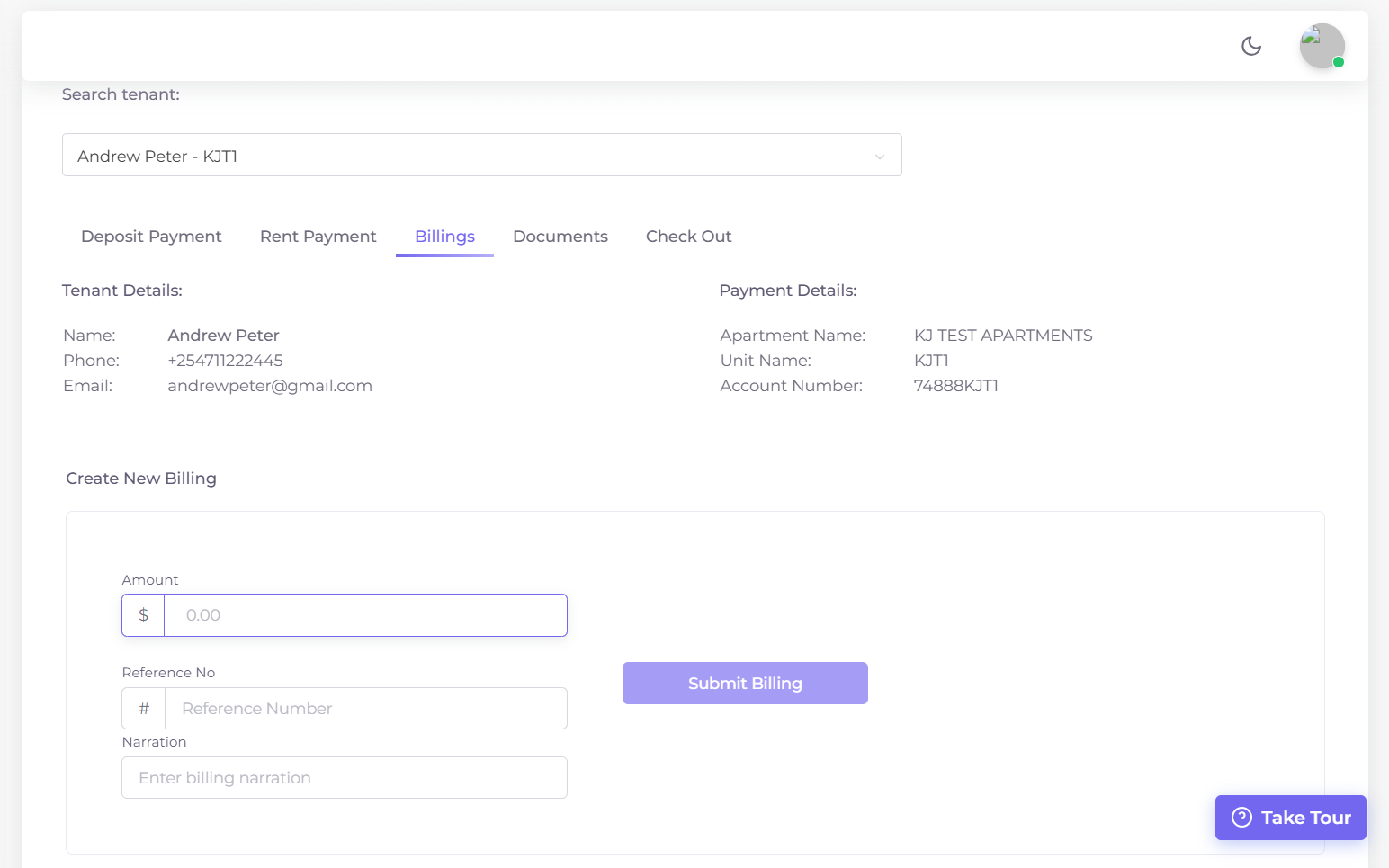Click the green online status indicator

tap(1339, 60)
